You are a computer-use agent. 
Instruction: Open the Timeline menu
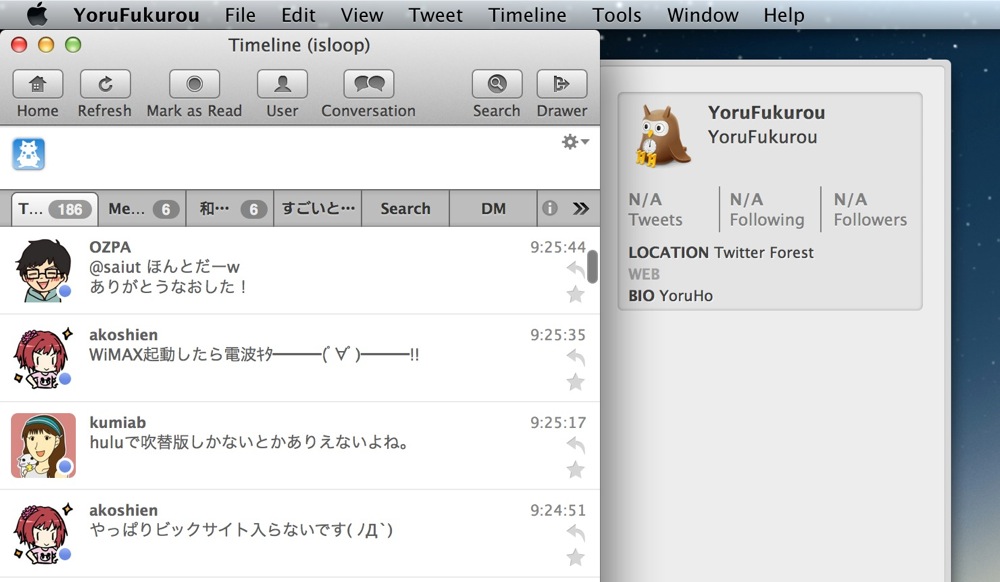pyautogui.click(x=527, y=15)
